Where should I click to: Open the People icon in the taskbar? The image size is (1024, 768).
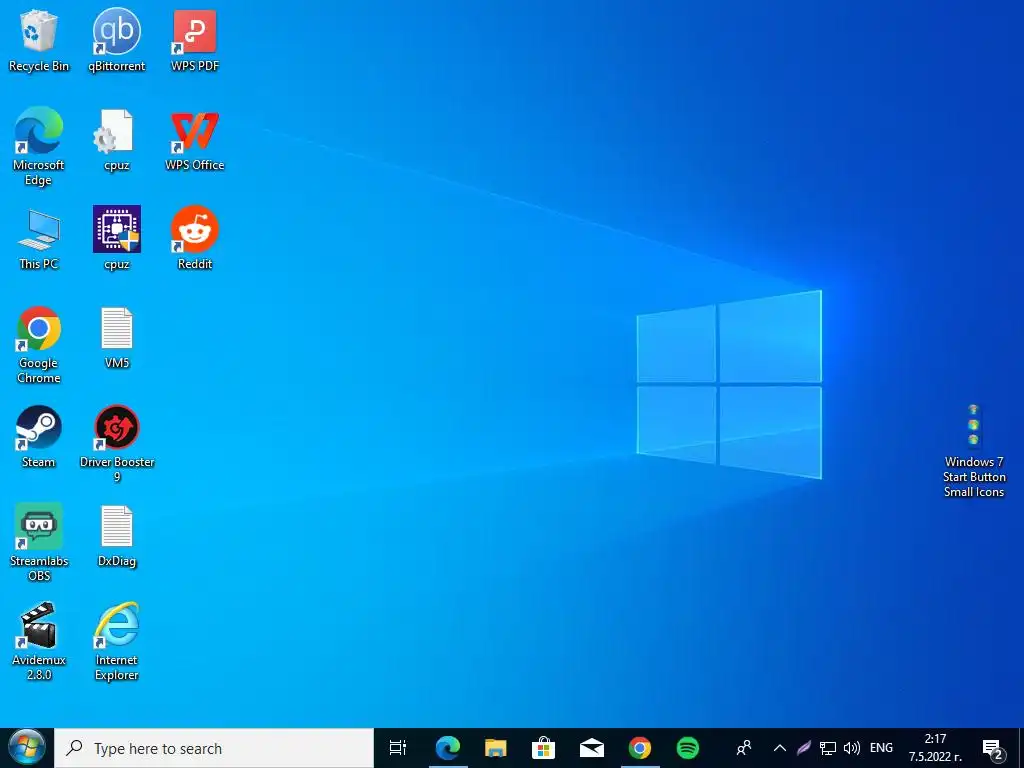(744, 748)
